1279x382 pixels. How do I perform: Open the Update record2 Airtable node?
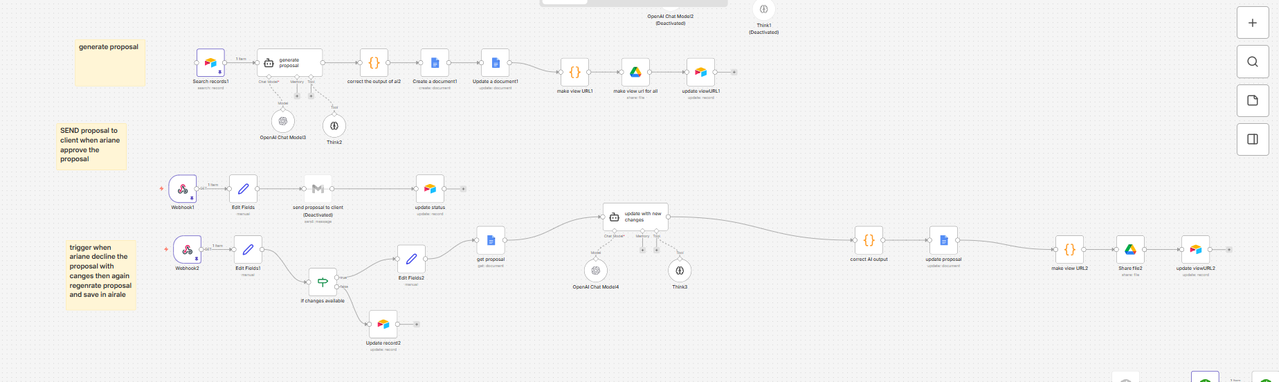(x=383, y=324)
